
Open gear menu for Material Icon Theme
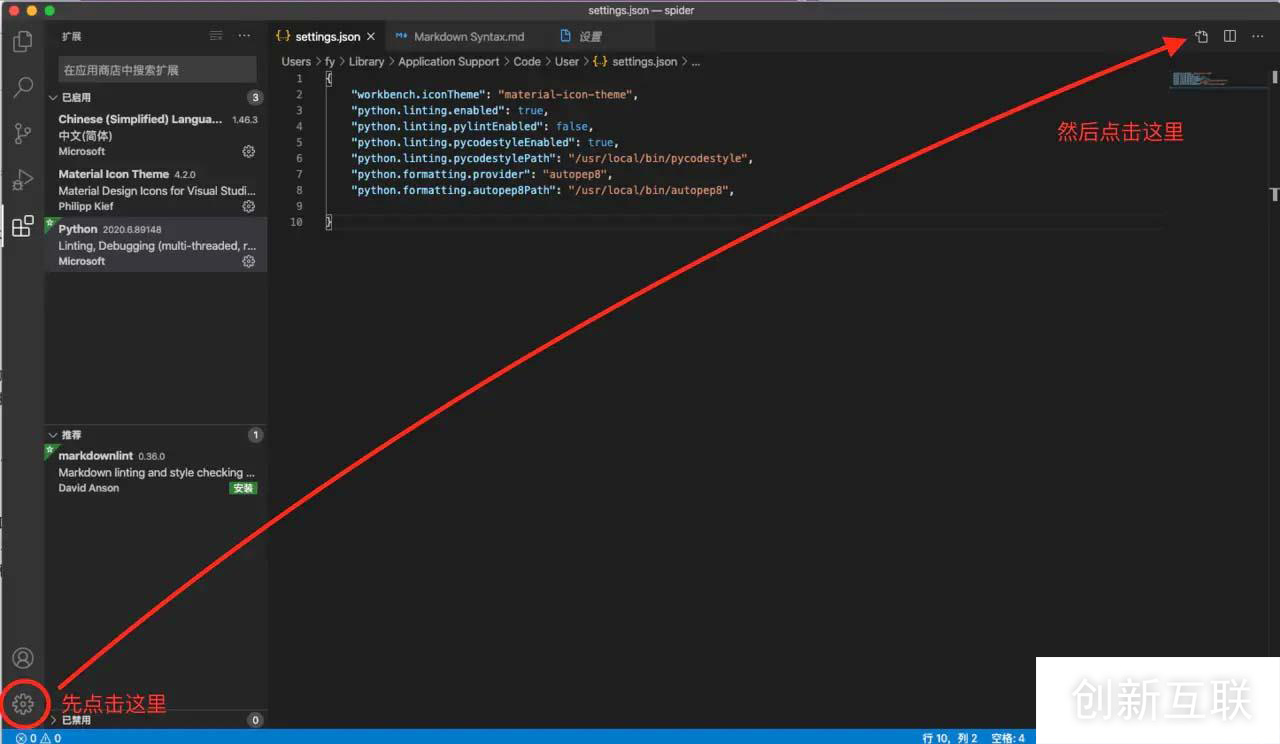(x=249, y=206)
